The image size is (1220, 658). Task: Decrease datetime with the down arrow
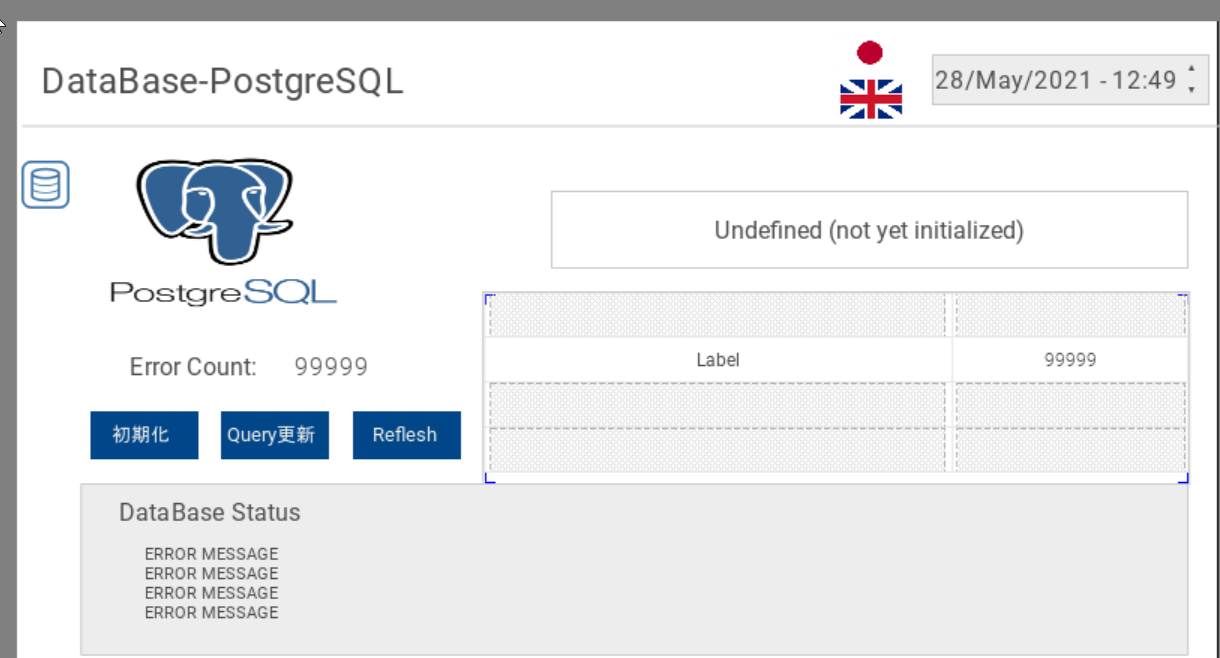[x=1191, y=90]
